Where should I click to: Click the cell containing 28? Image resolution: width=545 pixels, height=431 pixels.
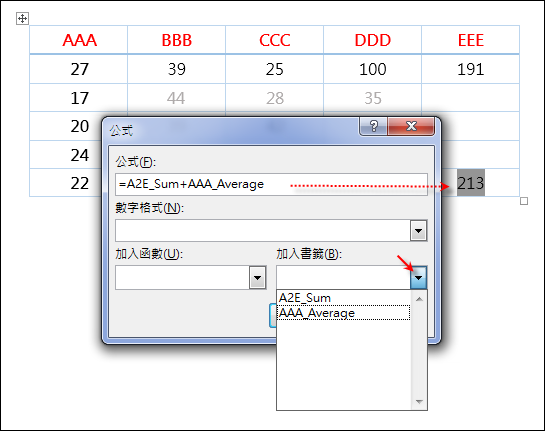coord(275,98)
